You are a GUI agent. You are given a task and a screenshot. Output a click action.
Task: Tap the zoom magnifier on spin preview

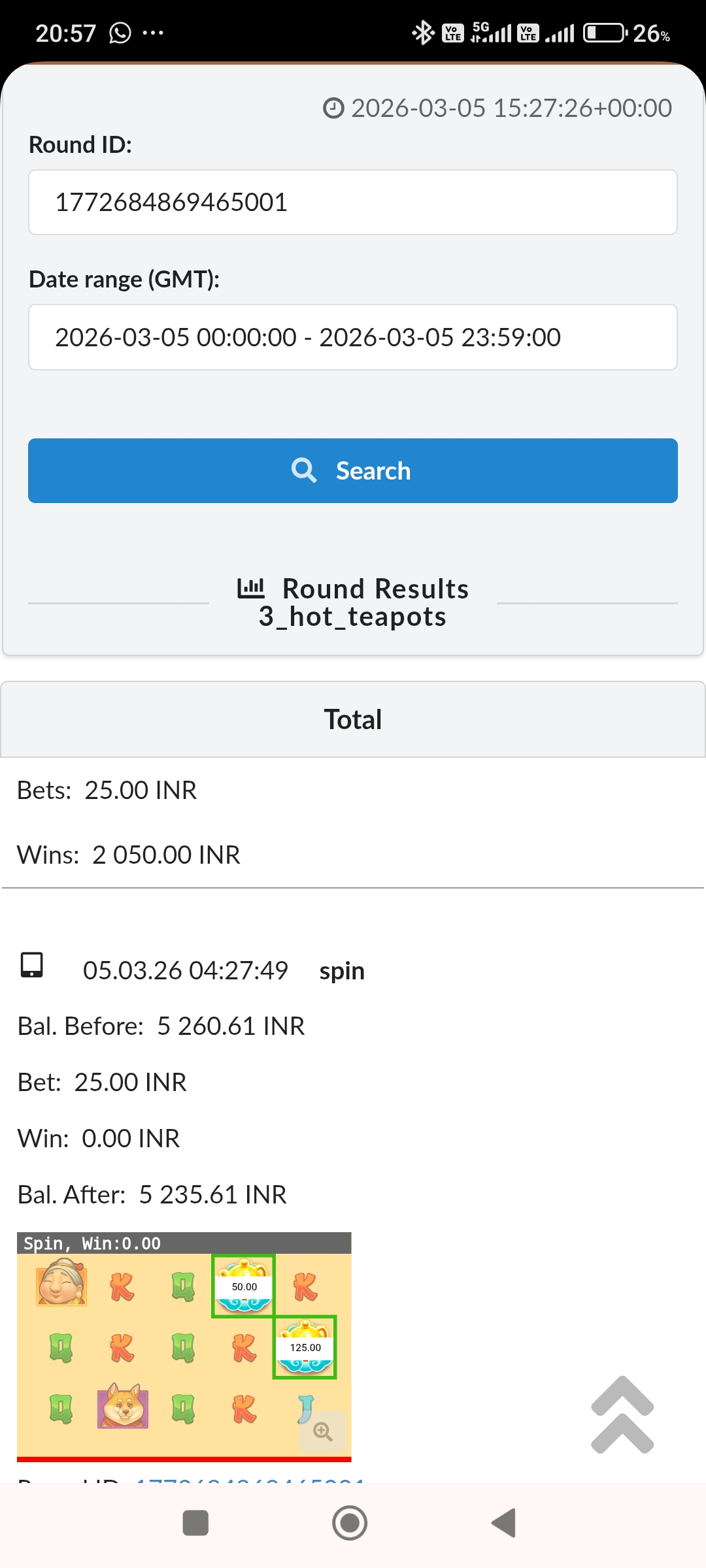tap(322, 1431)
